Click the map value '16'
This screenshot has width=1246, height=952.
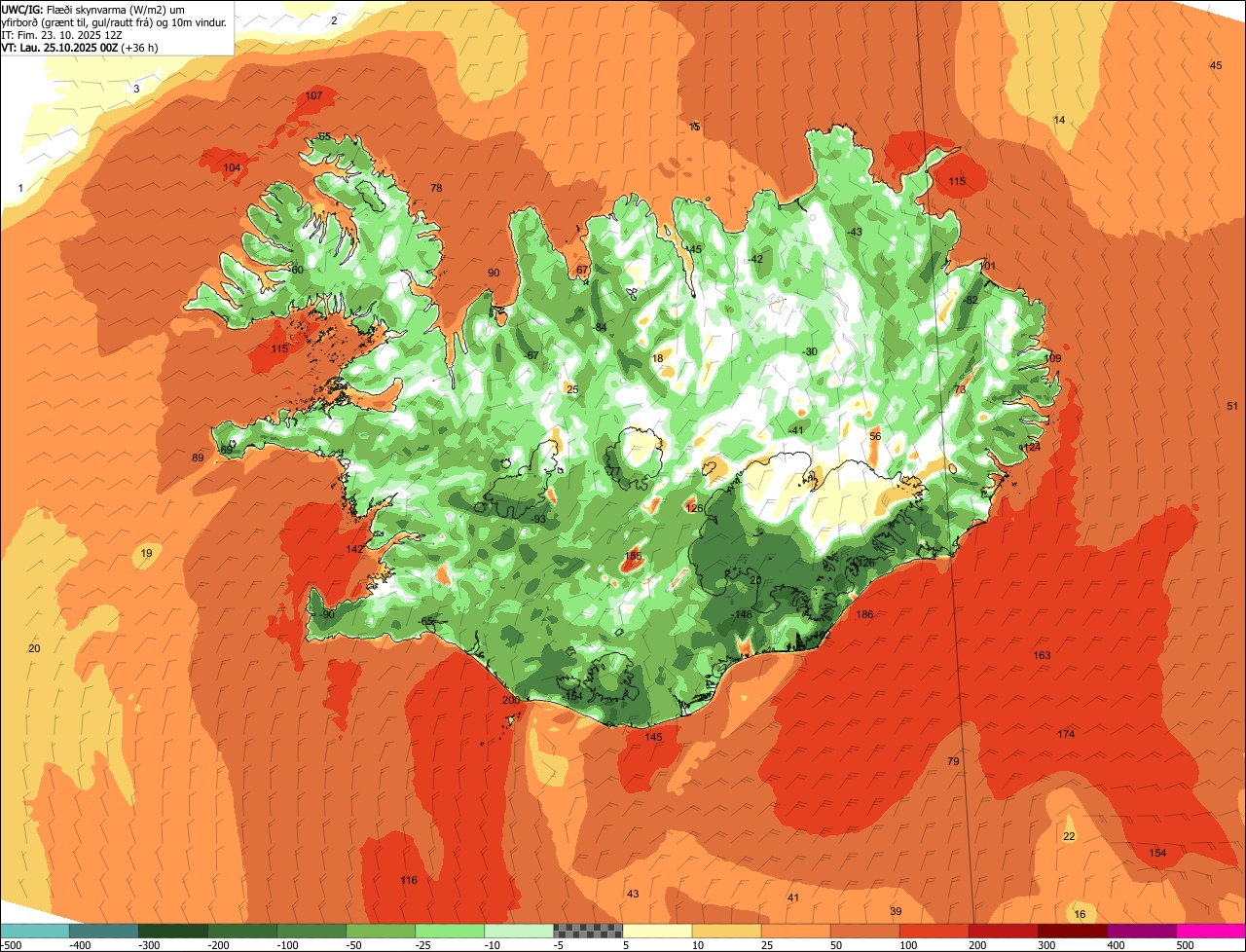pyautogui.click(x=1081, y=914)
